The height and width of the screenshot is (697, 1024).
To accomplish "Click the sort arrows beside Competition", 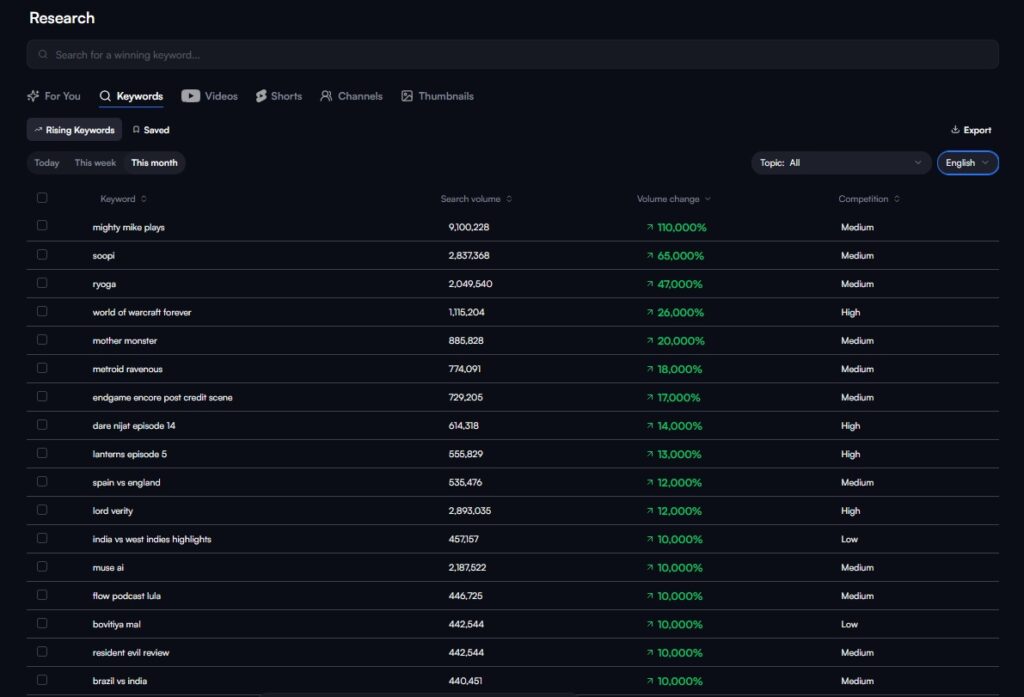I will coord(897,199).
